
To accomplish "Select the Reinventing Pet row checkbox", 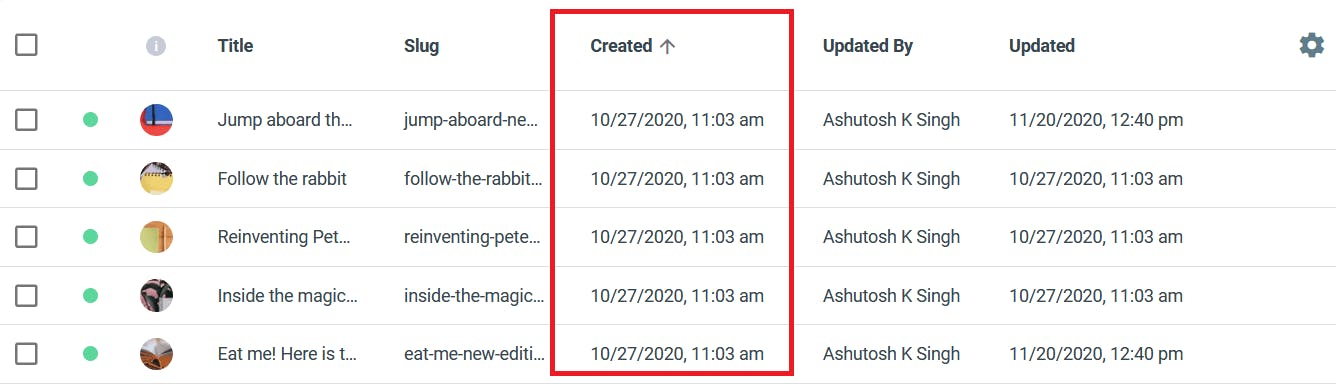I will coord(27,237).
